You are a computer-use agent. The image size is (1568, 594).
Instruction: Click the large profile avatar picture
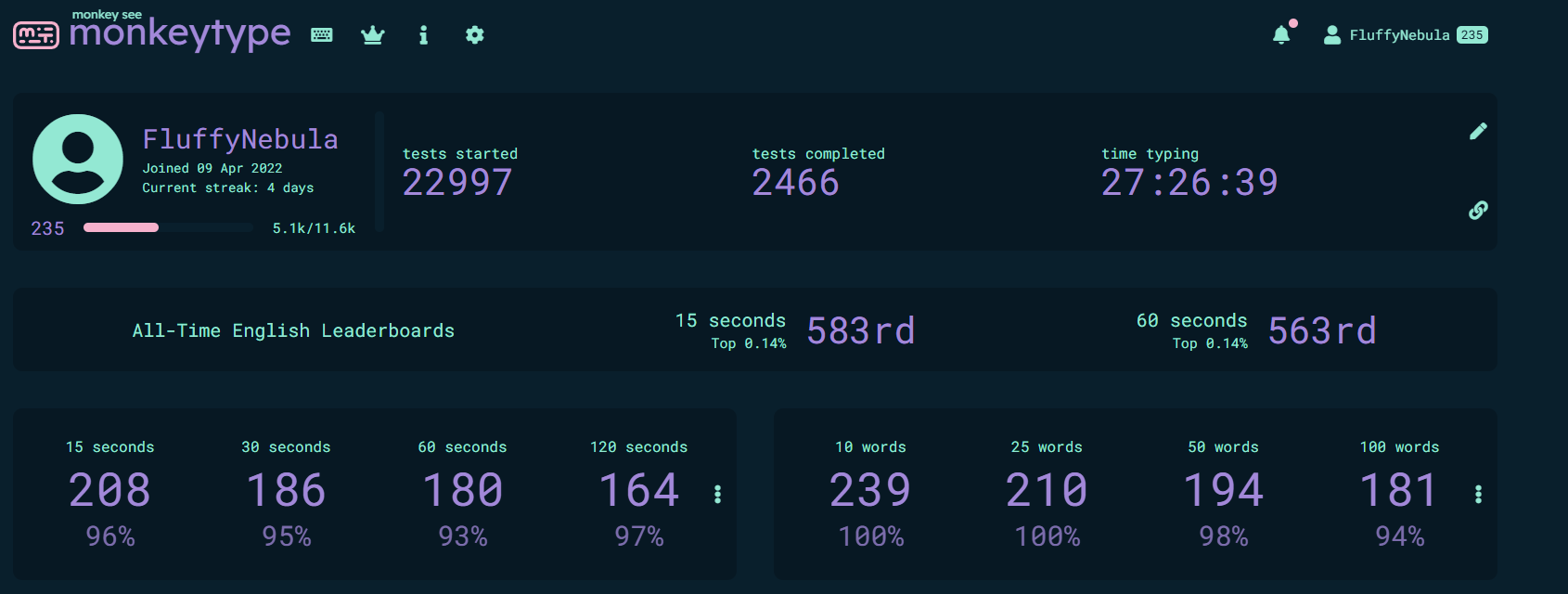coord(78,159)
